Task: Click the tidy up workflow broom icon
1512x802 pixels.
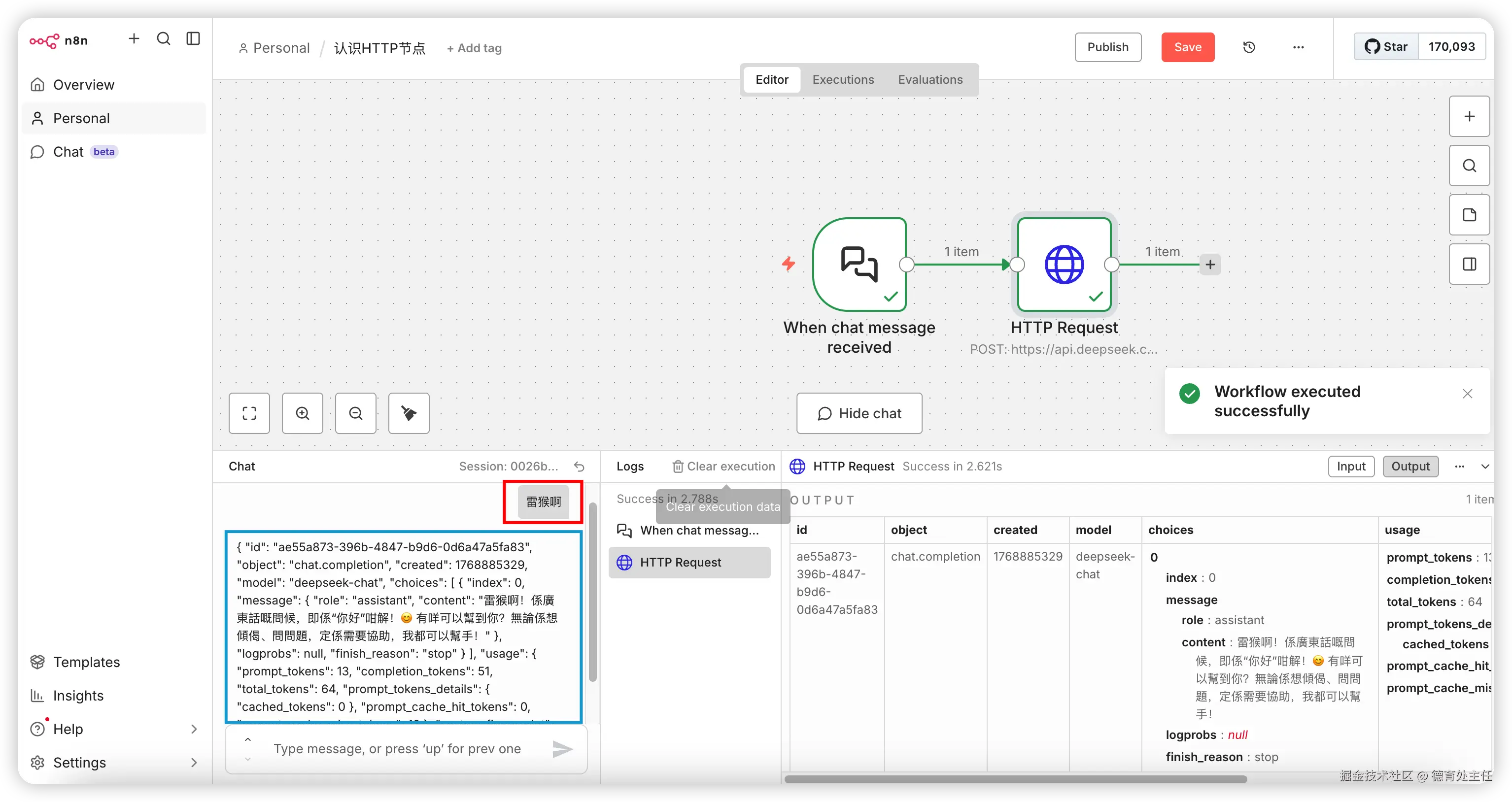Action: pos(409,414)
